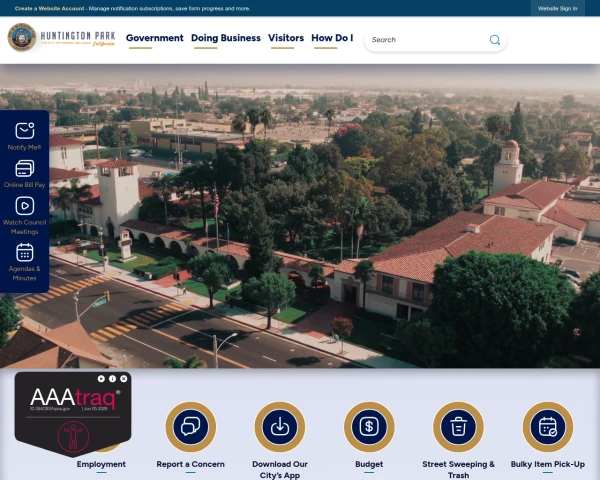This screenshot has height=480, width=600.
Task: Follow the Create a Website Account link
Action: coord(49,8)
